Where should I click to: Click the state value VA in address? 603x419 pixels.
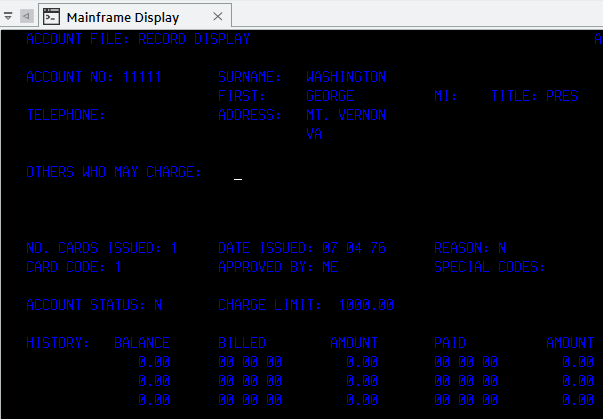click(314, 133)
